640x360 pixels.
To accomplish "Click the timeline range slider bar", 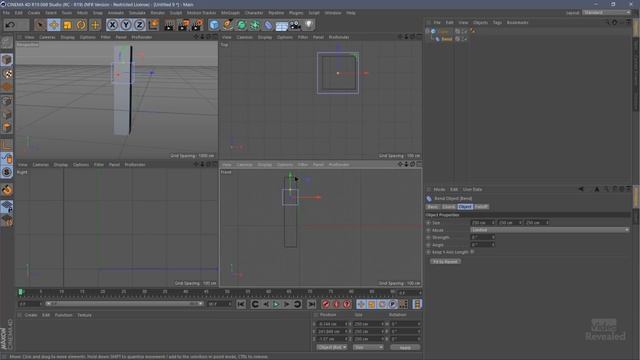I will pos(124,304).
